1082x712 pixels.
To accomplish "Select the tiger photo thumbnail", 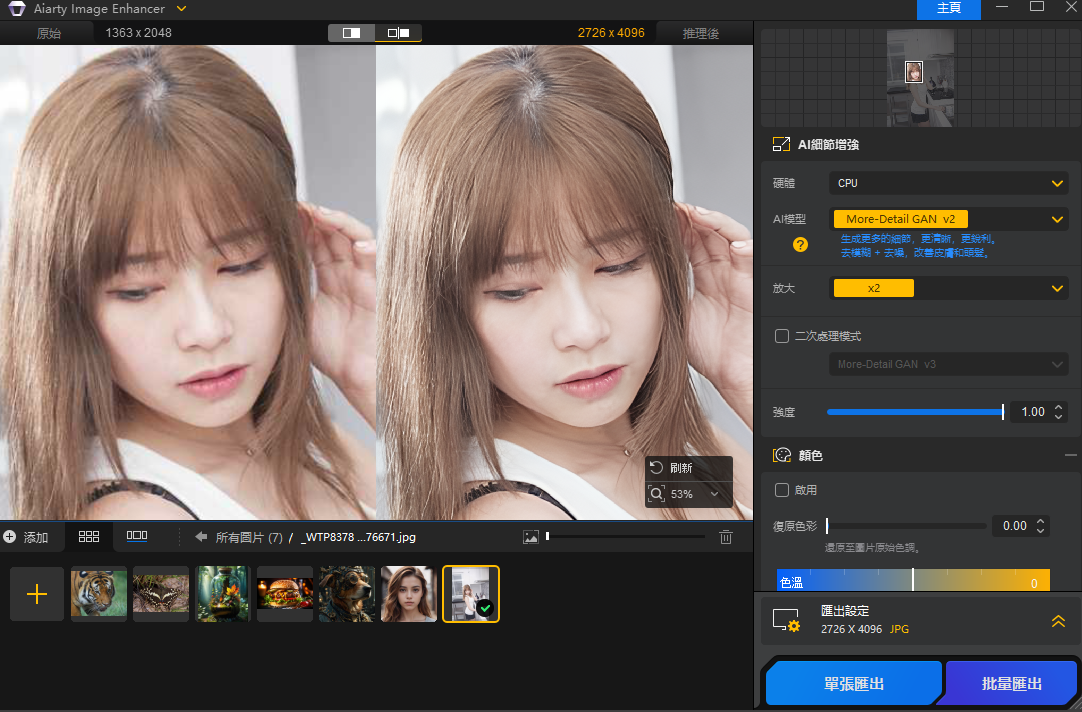I will pos(98,593).
